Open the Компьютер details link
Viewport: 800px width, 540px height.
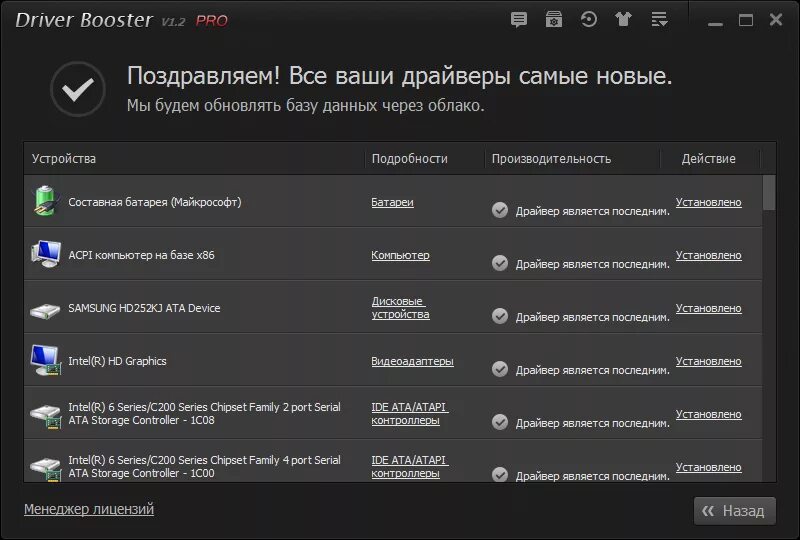(401, 255)
